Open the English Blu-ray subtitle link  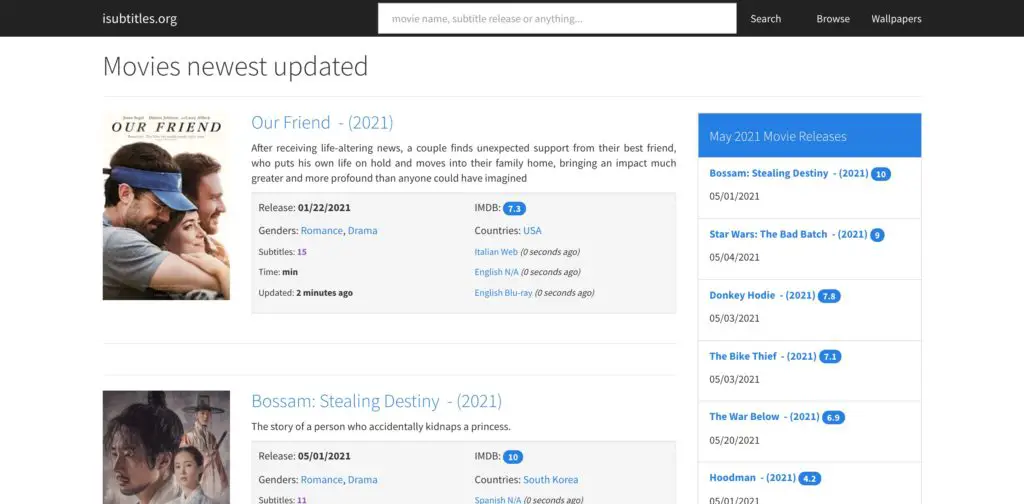click(x=503, y=292)
